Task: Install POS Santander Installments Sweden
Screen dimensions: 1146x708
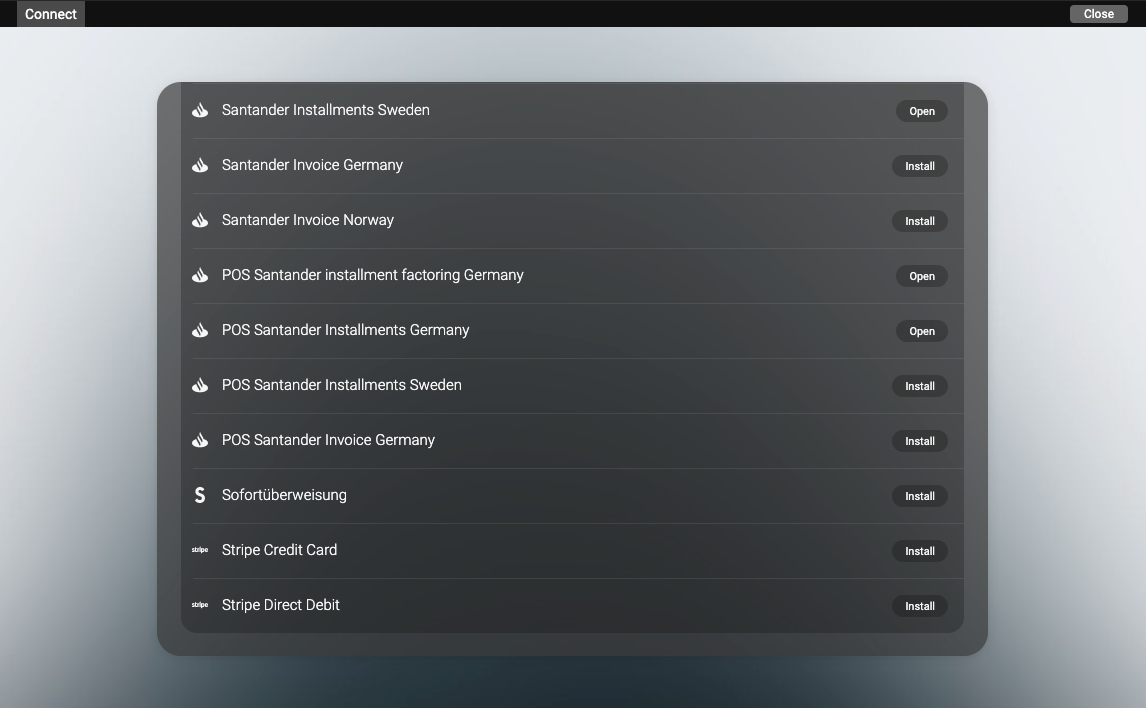Action: pyautogui.click(x=919, y=386)
